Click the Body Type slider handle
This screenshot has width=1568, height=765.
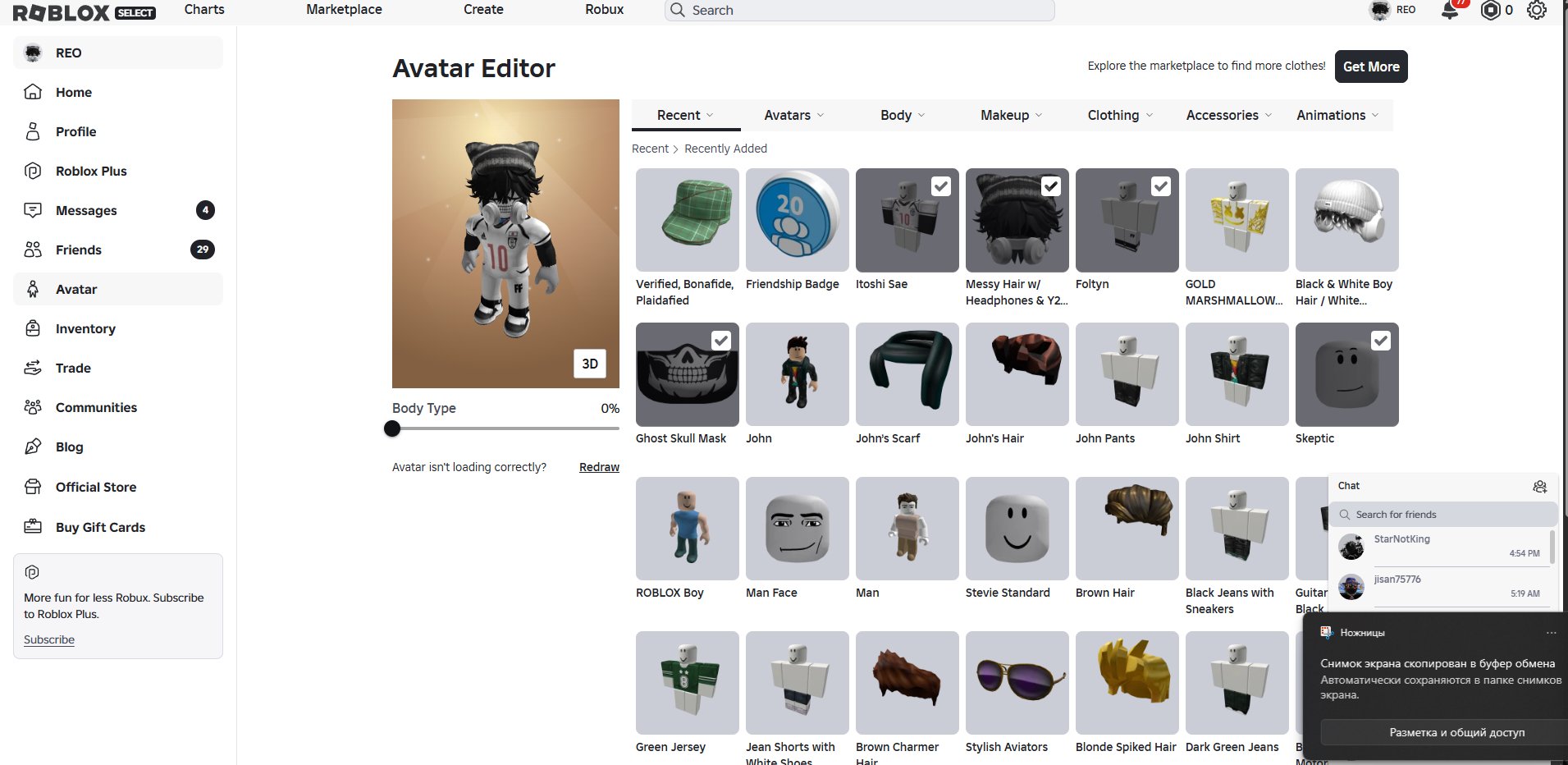click(x=392, y=428)
